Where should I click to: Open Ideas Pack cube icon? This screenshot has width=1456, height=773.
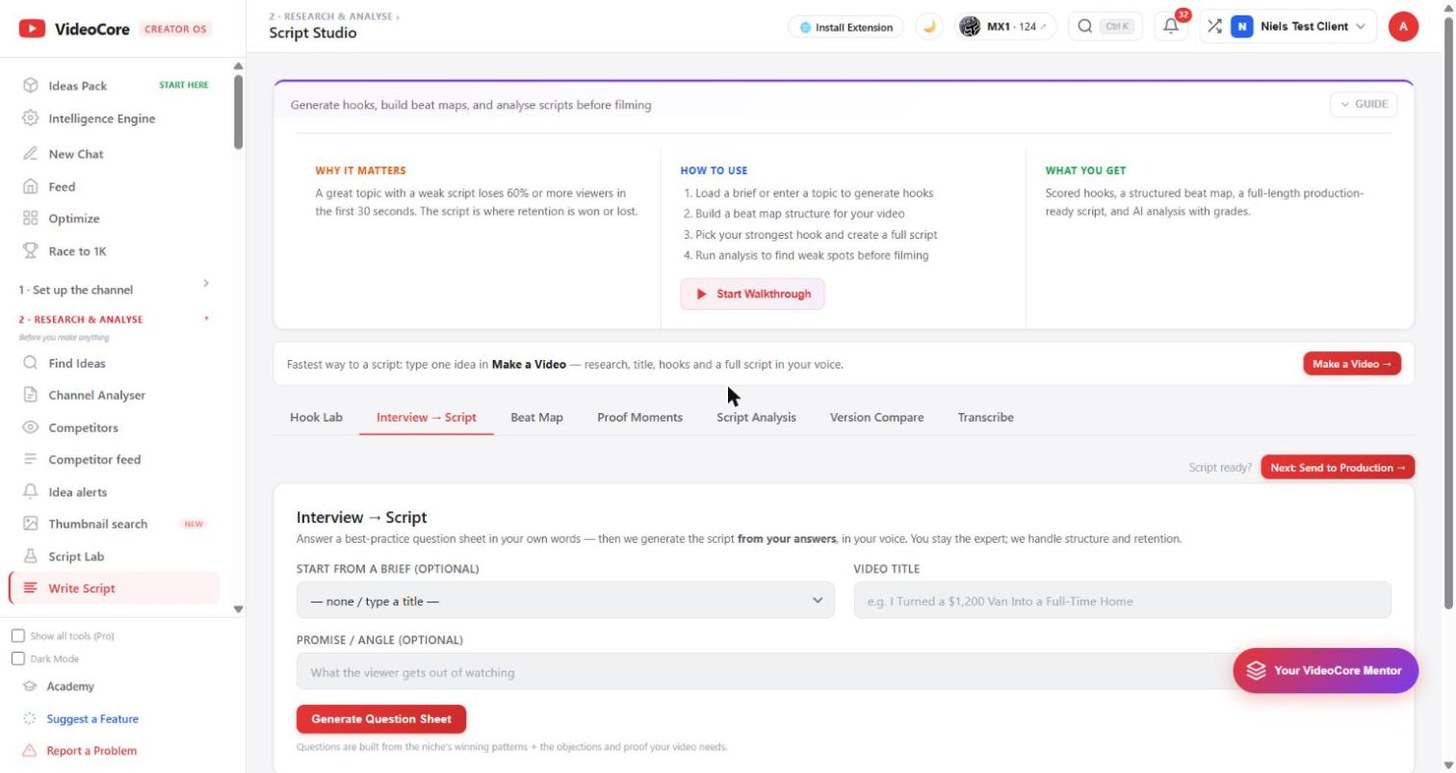[x=30, y=86]
